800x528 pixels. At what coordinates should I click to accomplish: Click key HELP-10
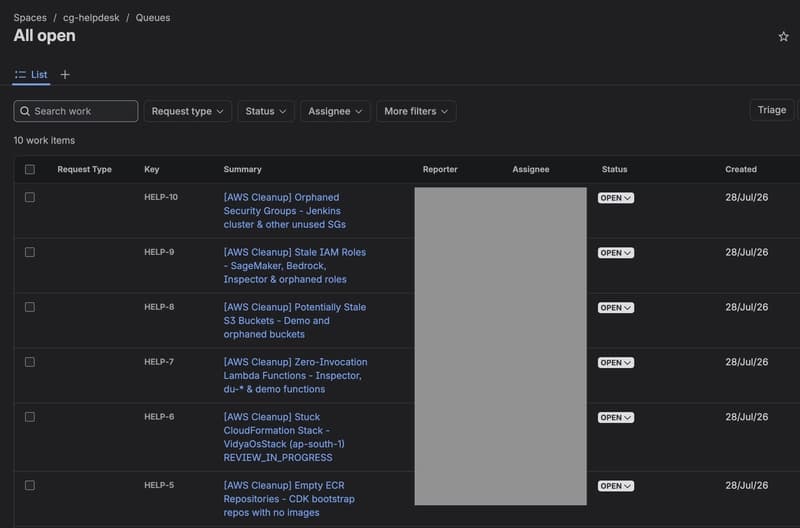(x=161, y=197)
